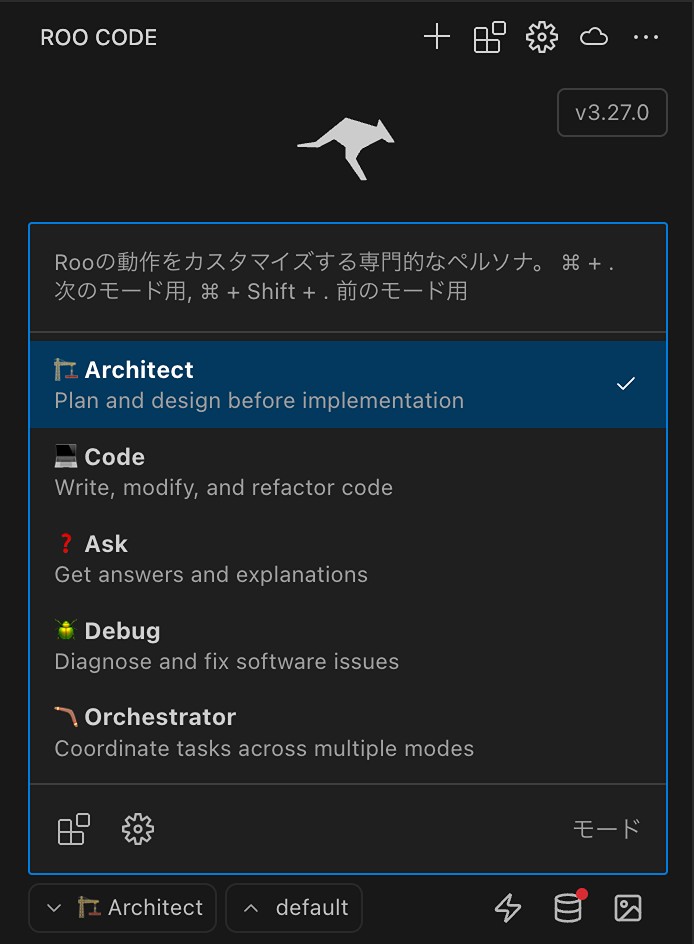Click the checkmark beside Architect
Screen dimensions: 694x944
pos(626,384)
